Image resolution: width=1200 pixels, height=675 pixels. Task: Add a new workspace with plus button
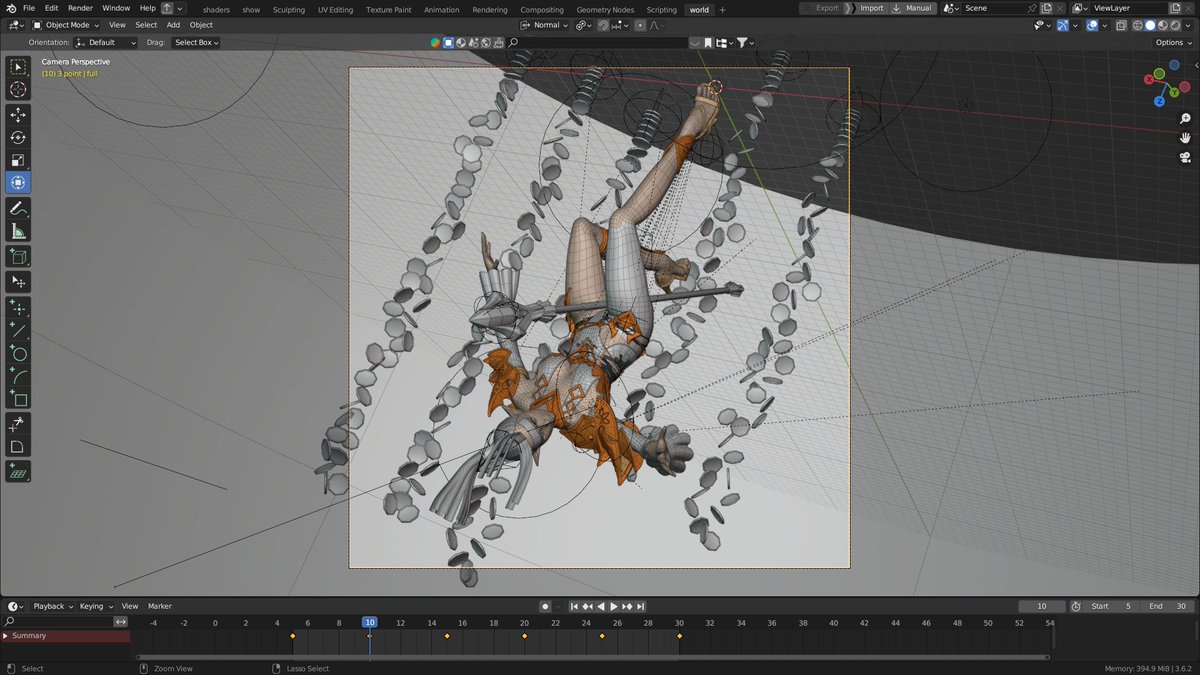(723, 9)
